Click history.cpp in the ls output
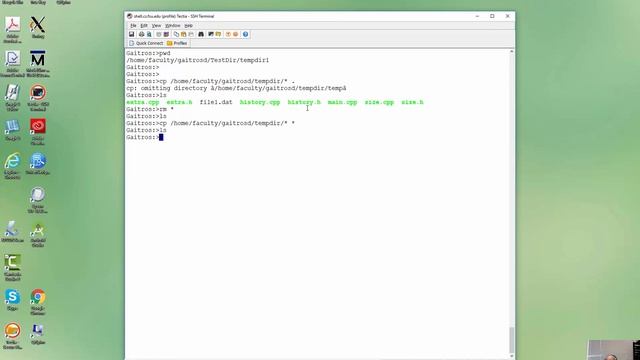Screen dimensions: 640x360 tap(260, 102)
